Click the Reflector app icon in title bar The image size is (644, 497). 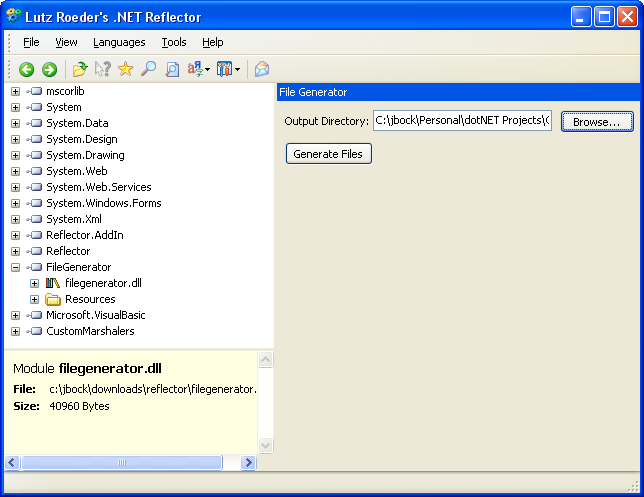tap(14, 16)
